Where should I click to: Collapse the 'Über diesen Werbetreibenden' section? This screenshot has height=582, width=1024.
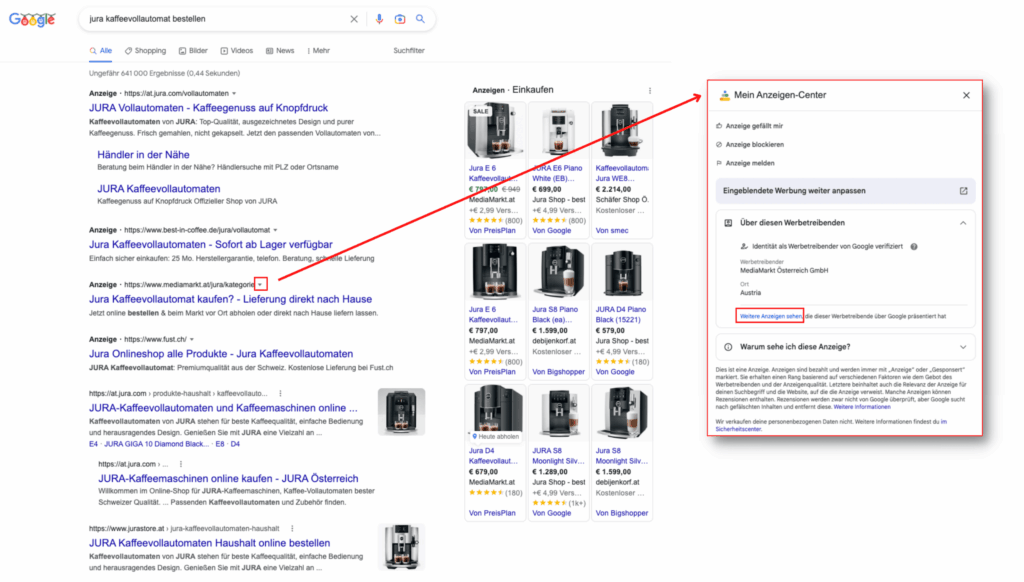961,223
